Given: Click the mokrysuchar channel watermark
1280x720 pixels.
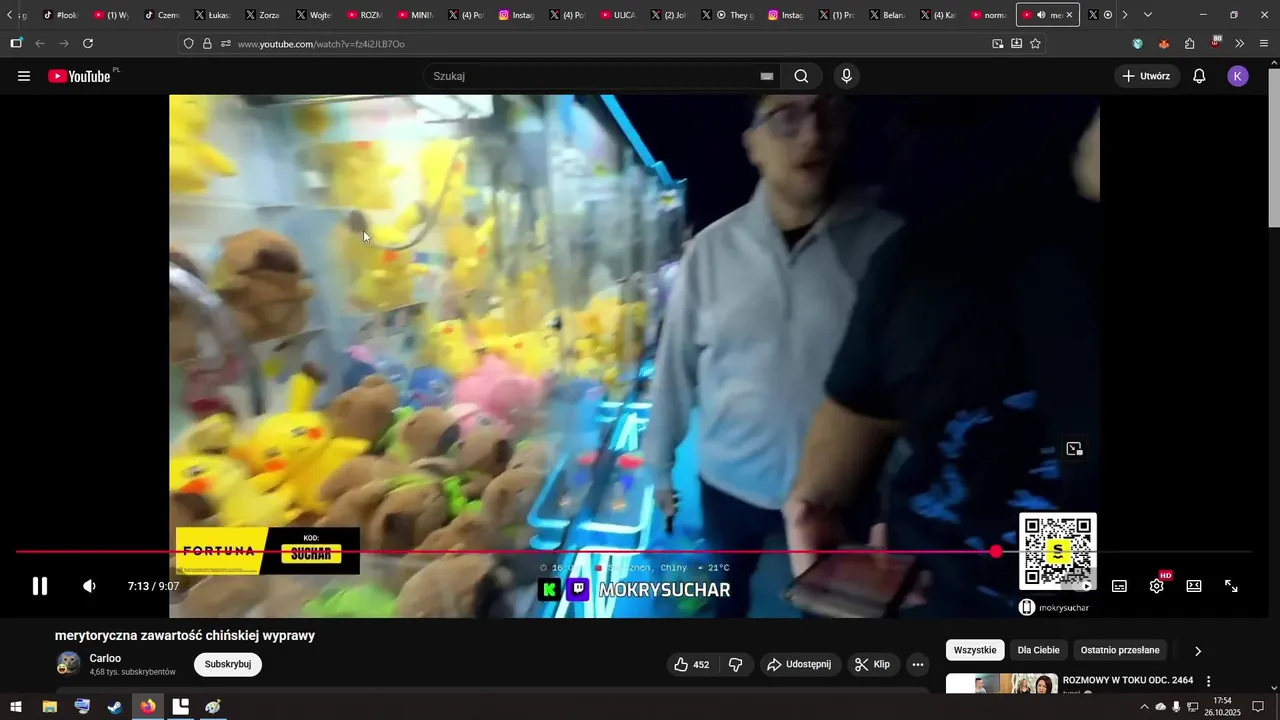Looking at the screenshot, I should coord(1054,607).
